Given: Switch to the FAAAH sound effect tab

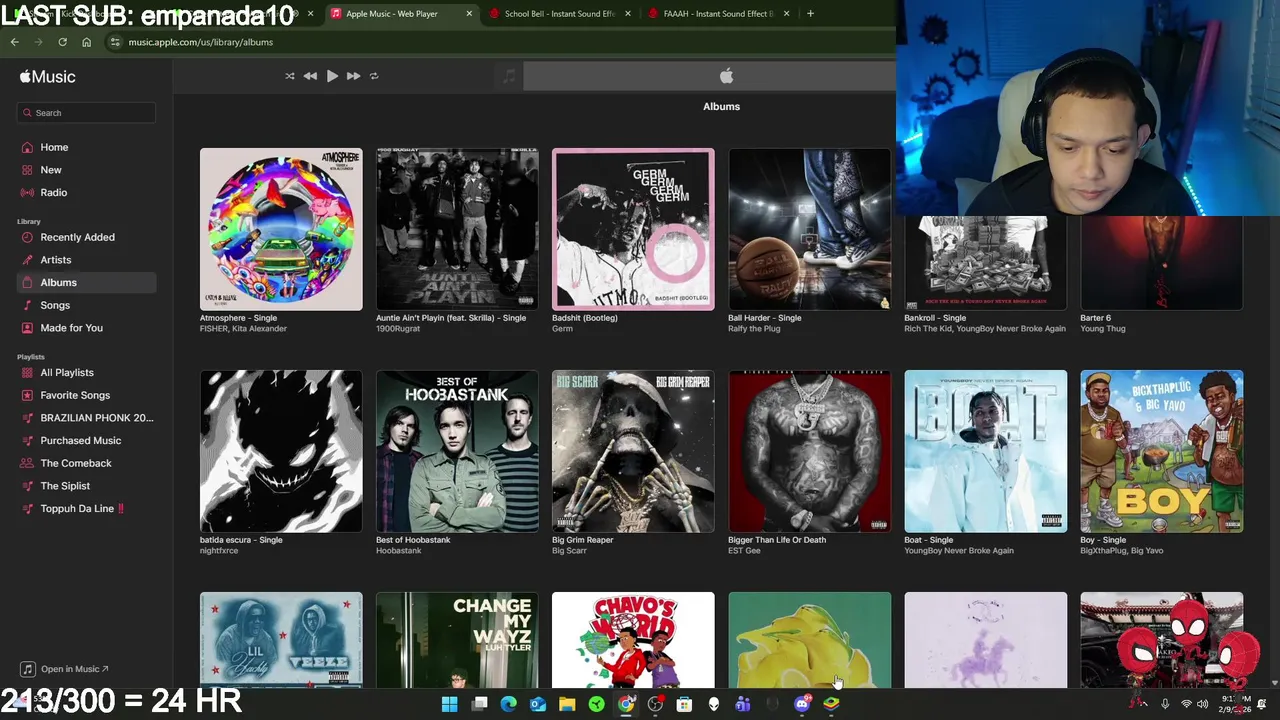Looking at the screenshot, I should (718, 14).
